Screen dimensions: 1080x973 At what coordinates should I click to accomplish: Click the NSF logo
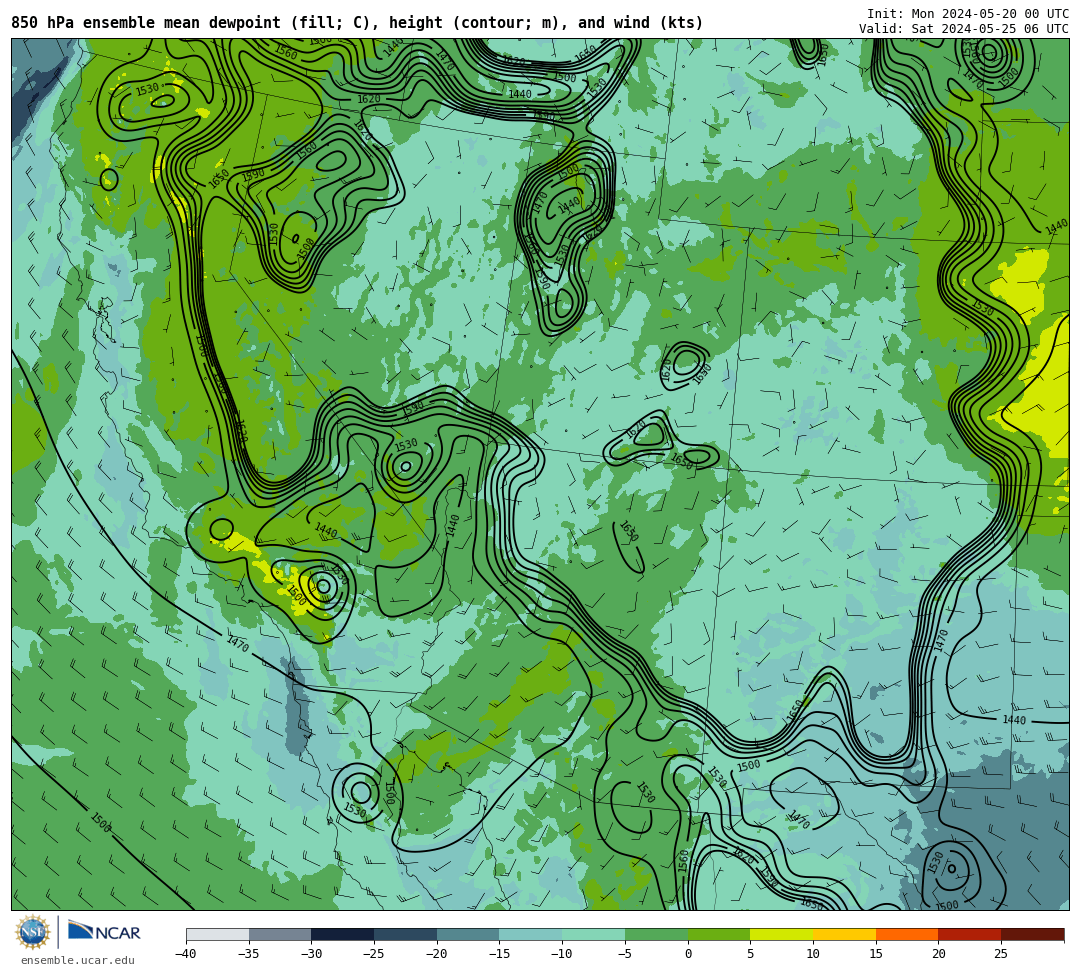click(x=32, y=932)
